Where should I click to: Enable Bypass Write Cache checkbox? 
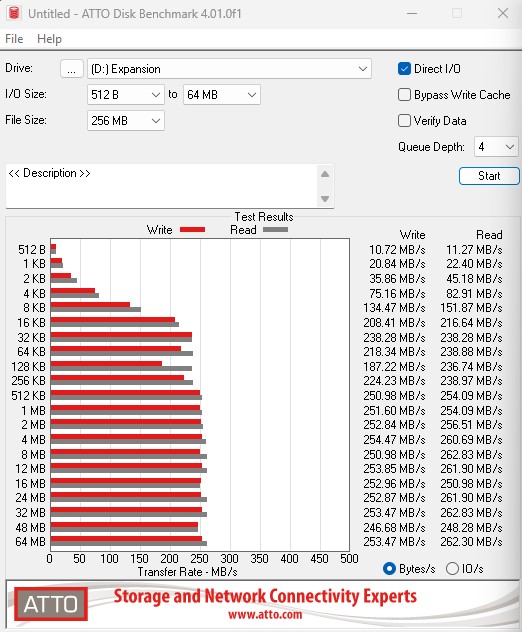click(x=404, y=95)
